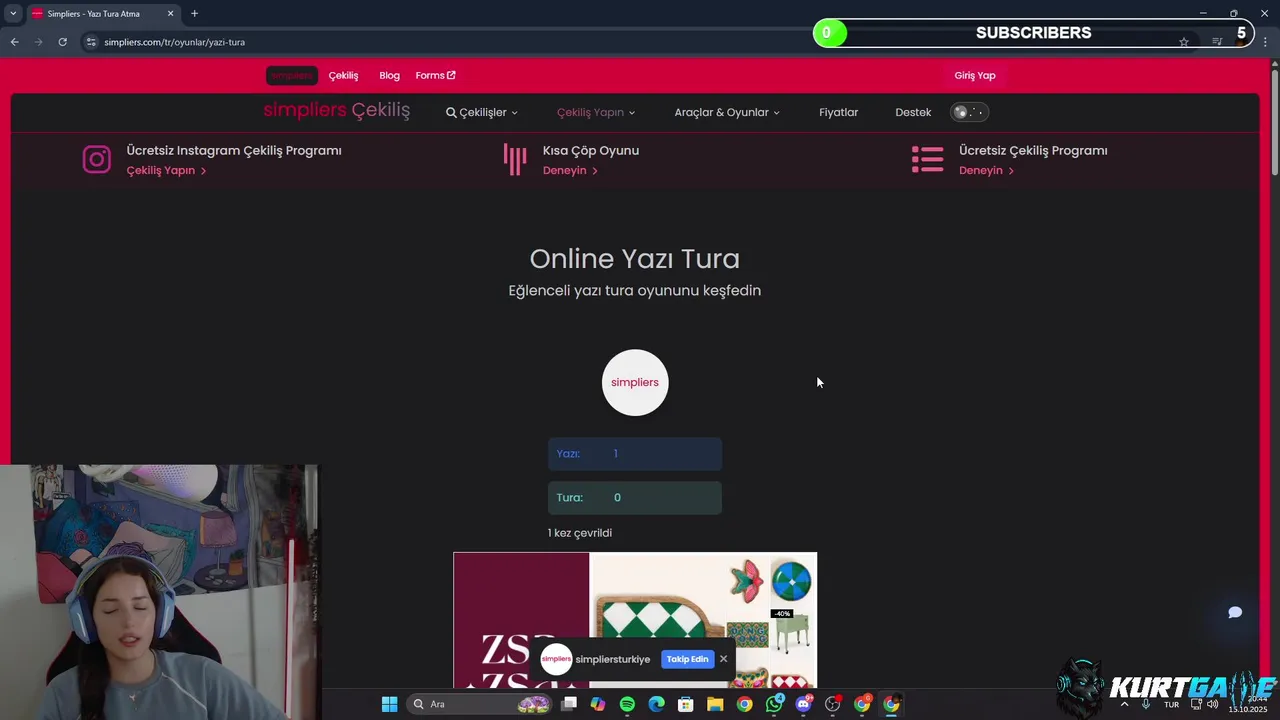Click the list icon for Ücretsiz Çekiliş Programı
This screenshot has width=1280, height=720.
927,160
